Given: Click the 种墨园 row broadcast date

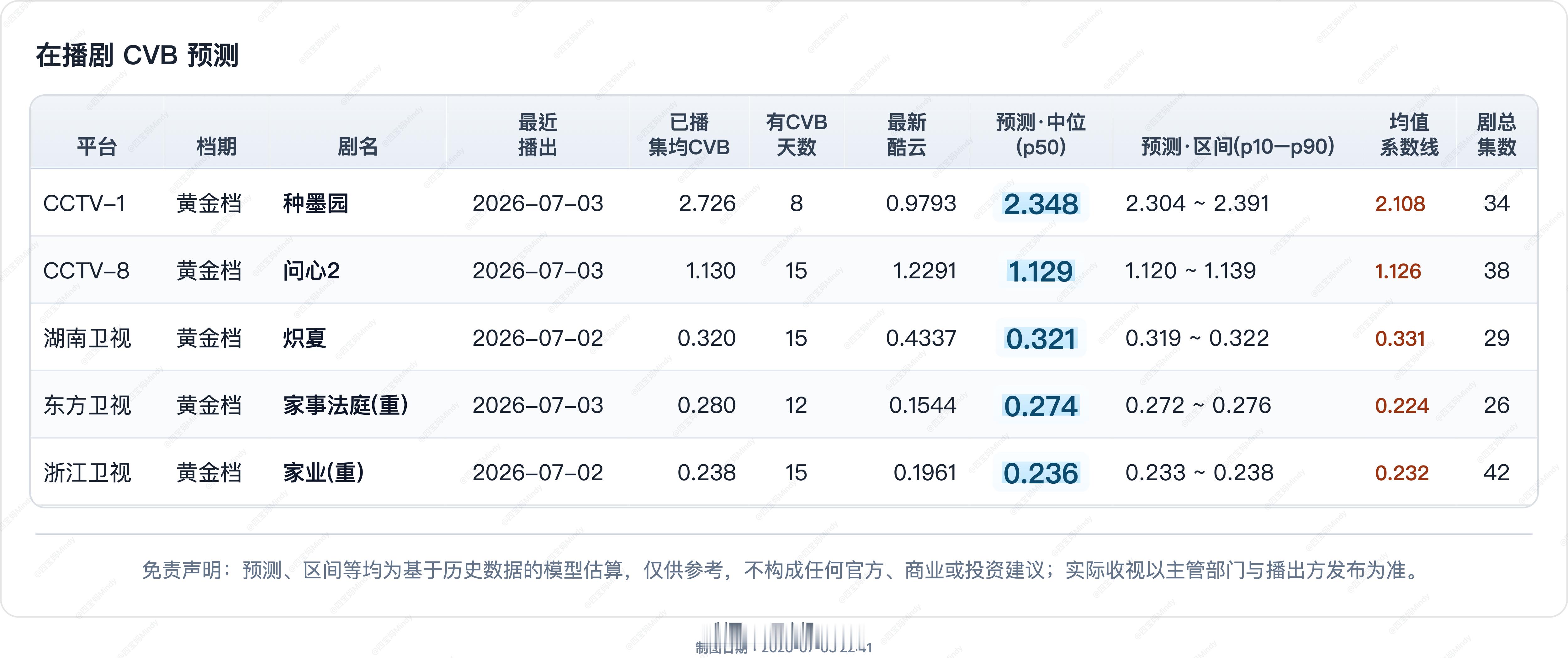Looking at the screenshot, I should (x=538, y=203).
